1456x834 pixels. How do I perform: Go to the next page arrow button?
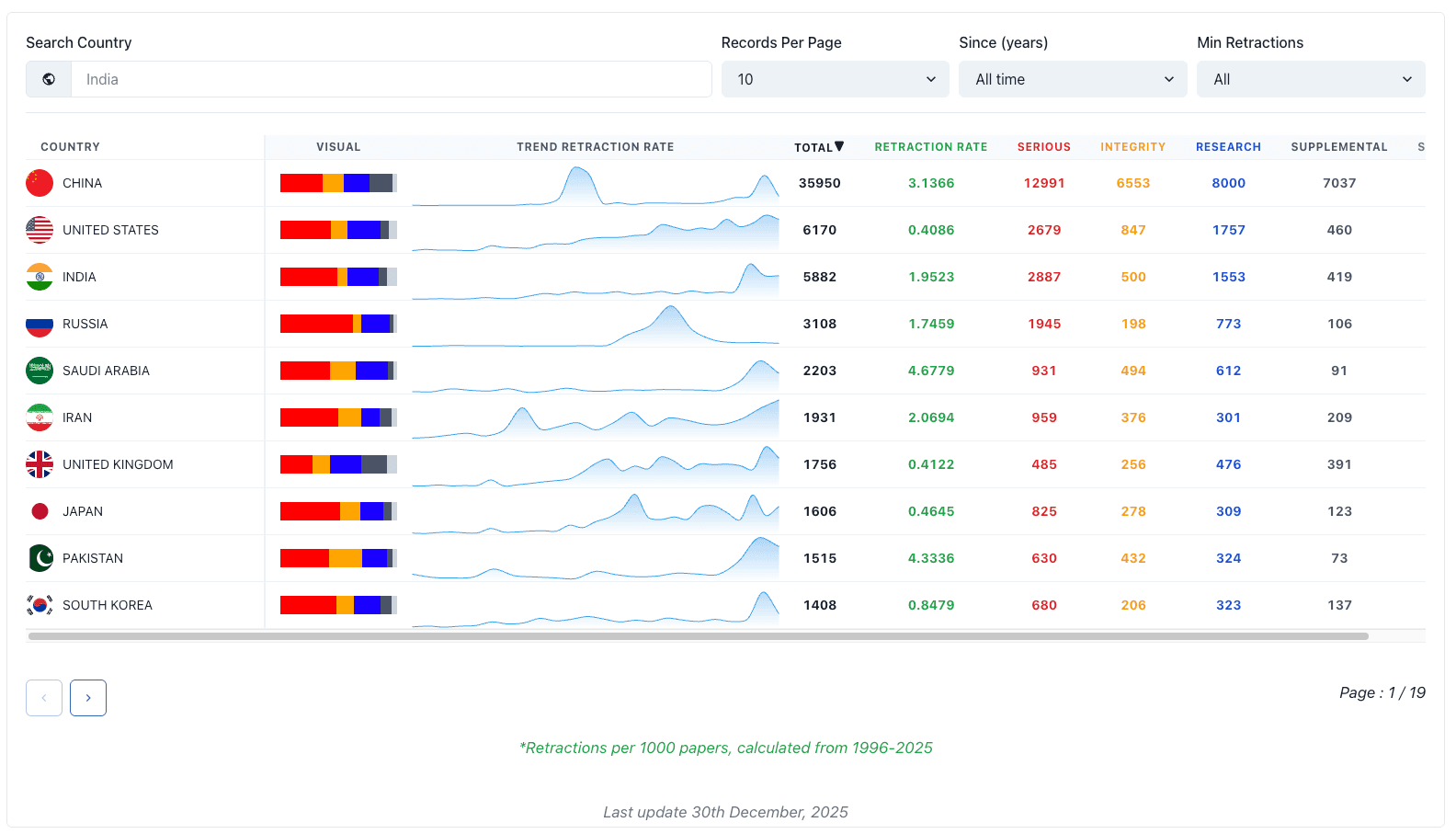tap(88, 698)
